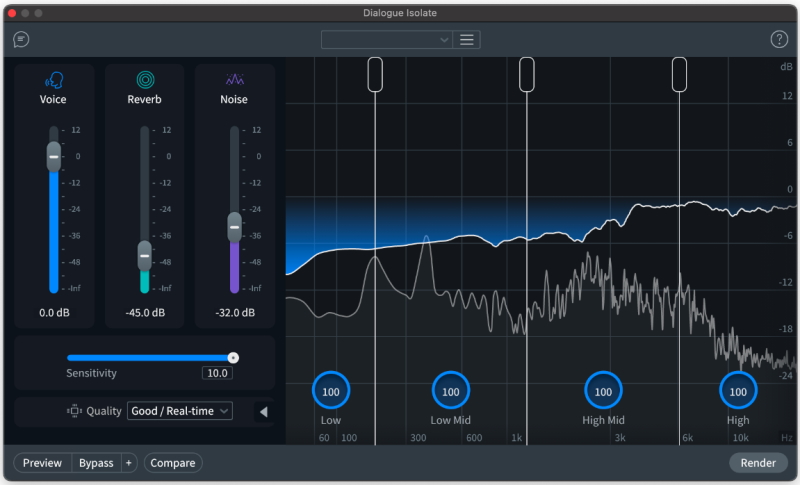
Task: Click the Reverb -45.0 dB value
Action: (145, 313)
